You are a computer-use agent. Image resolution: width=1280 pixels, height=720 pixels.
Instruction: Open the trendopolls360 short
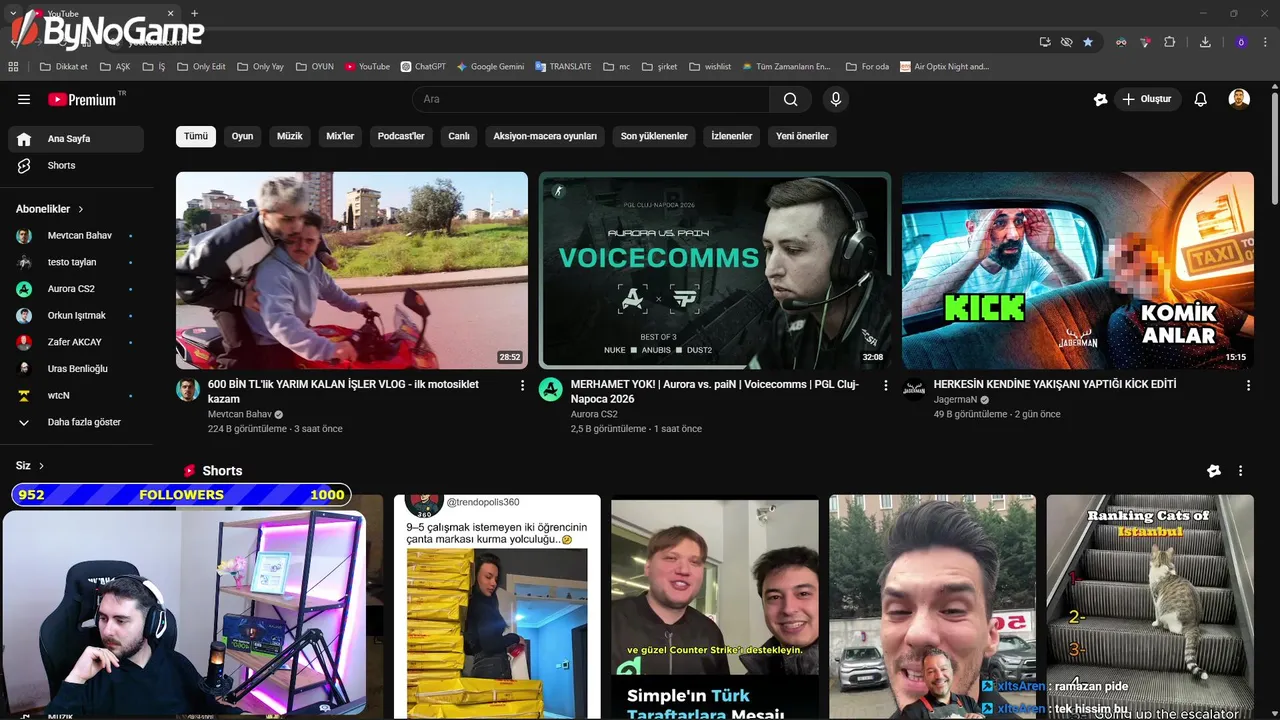pyautogui.click(x=497, y=606)
